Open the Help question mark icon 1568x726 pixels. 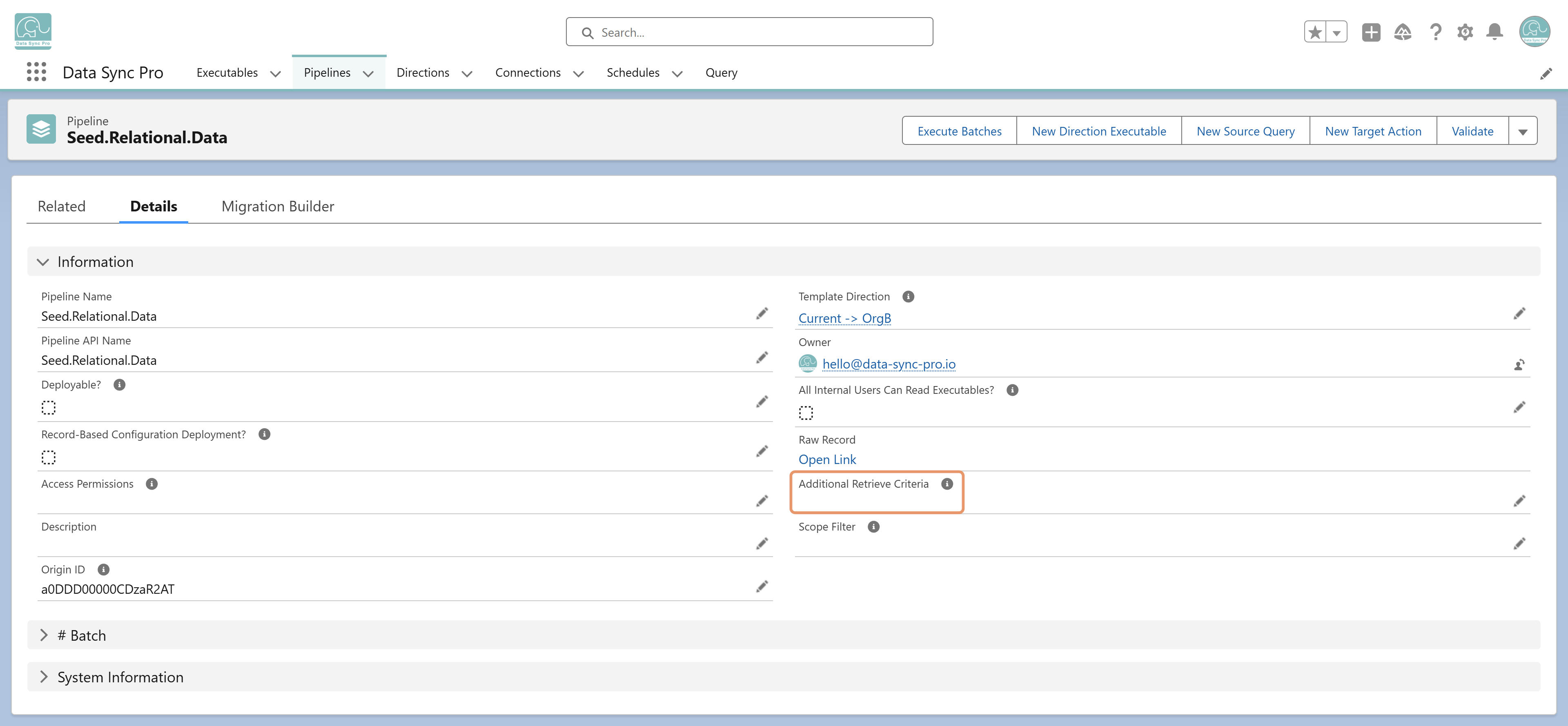coord(1435,32)
